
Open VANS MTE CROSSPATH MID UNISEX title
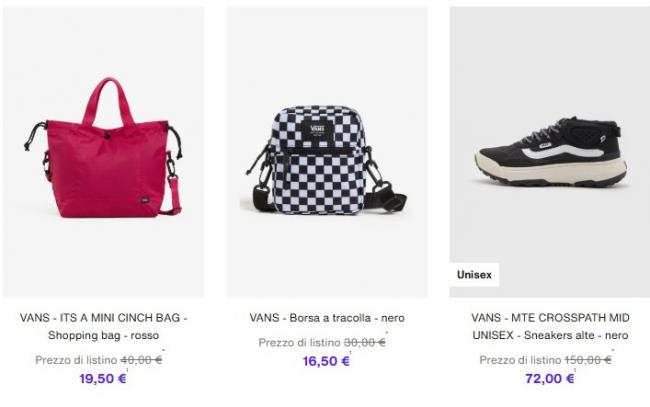[550, 326]
